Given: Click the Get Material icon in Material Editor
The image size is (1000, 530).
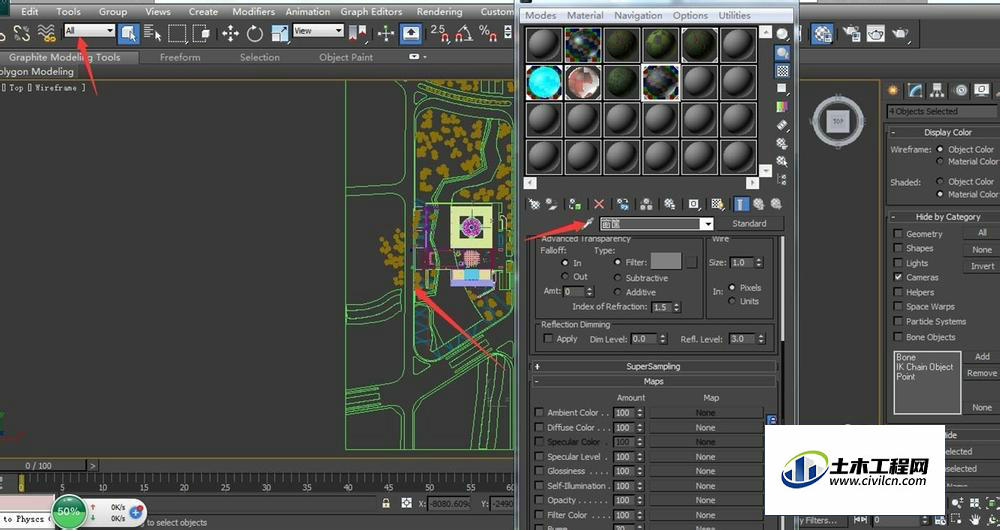Looking at the screenshot, I should click(534, 204).
